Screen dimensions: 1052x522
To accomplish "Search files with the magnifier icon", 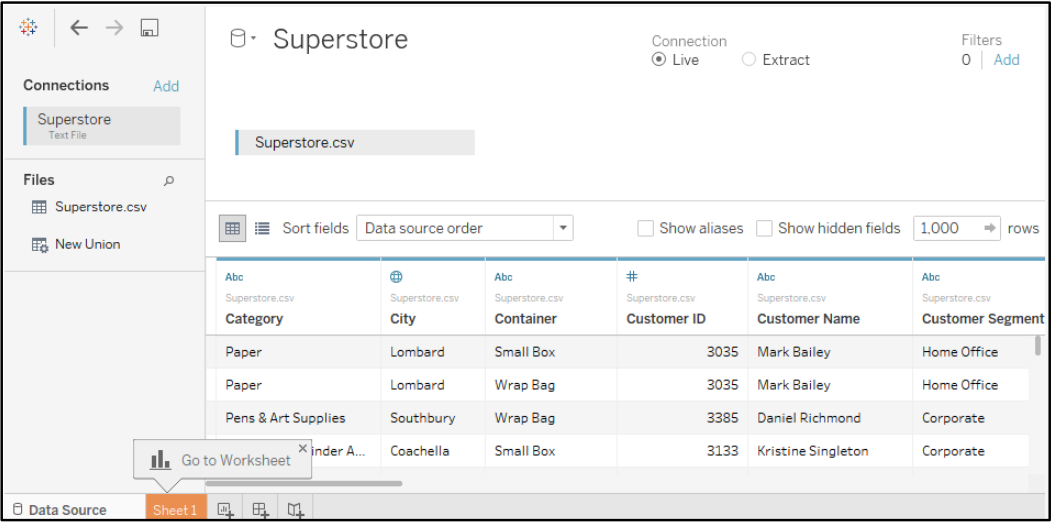I will click(169, 180).
